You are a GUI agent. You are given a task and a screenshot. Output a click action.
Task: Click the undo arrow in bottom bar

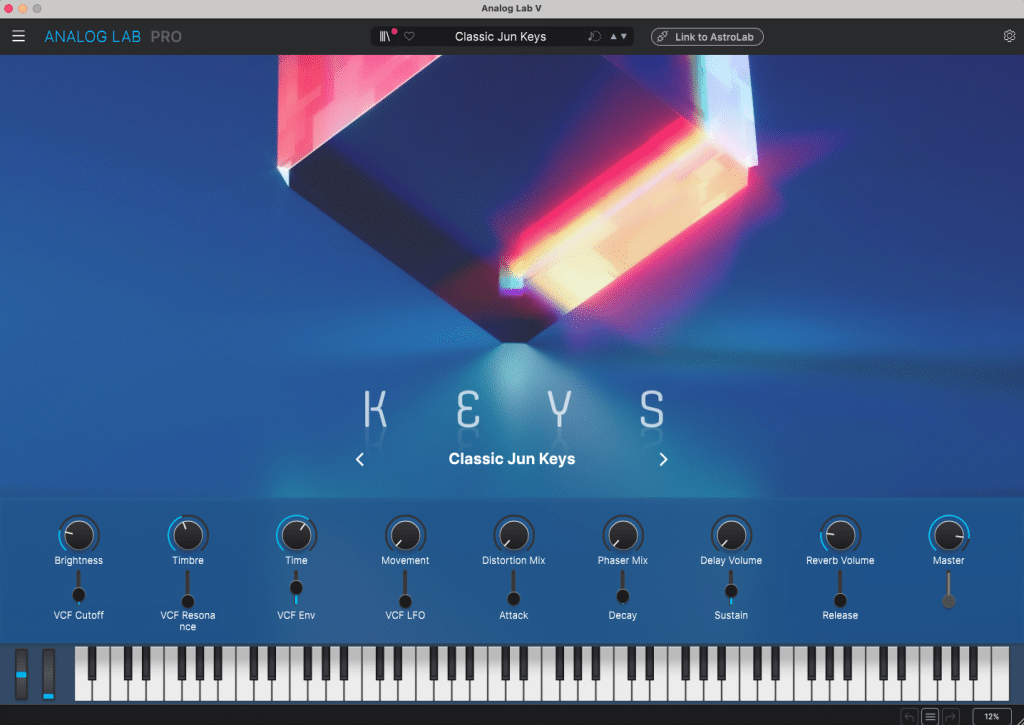909,716
